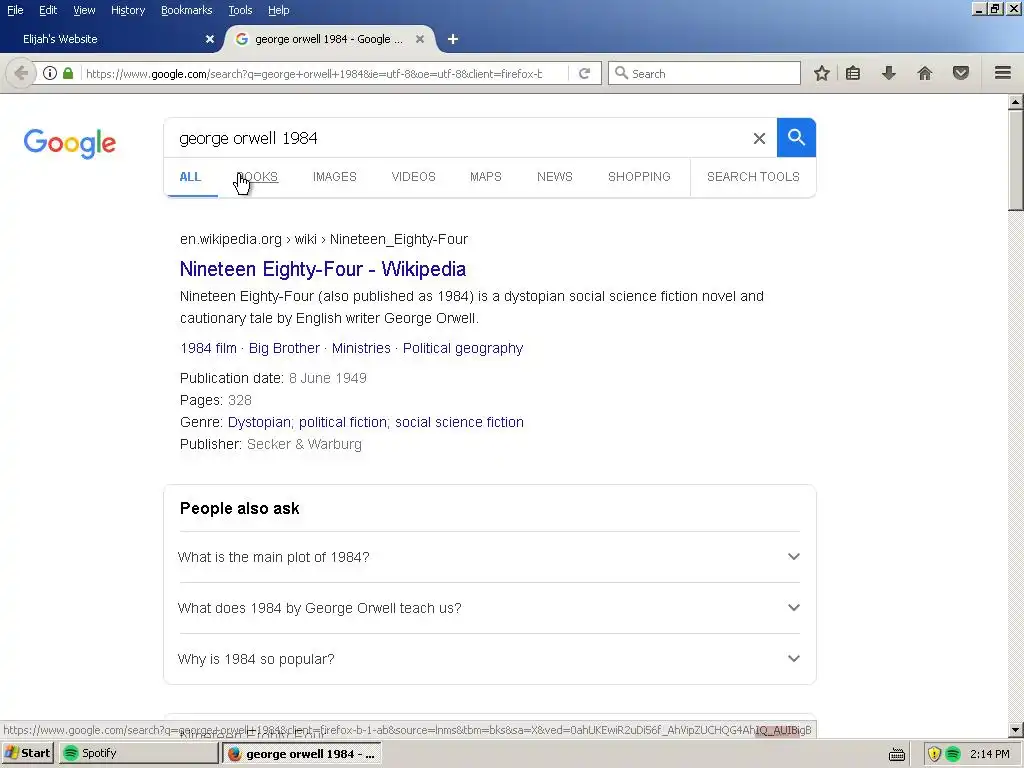Click the taskbar clock showing 2:14 PM
This screenshot has width=1024, height=768.
click(x=990, y=754)
